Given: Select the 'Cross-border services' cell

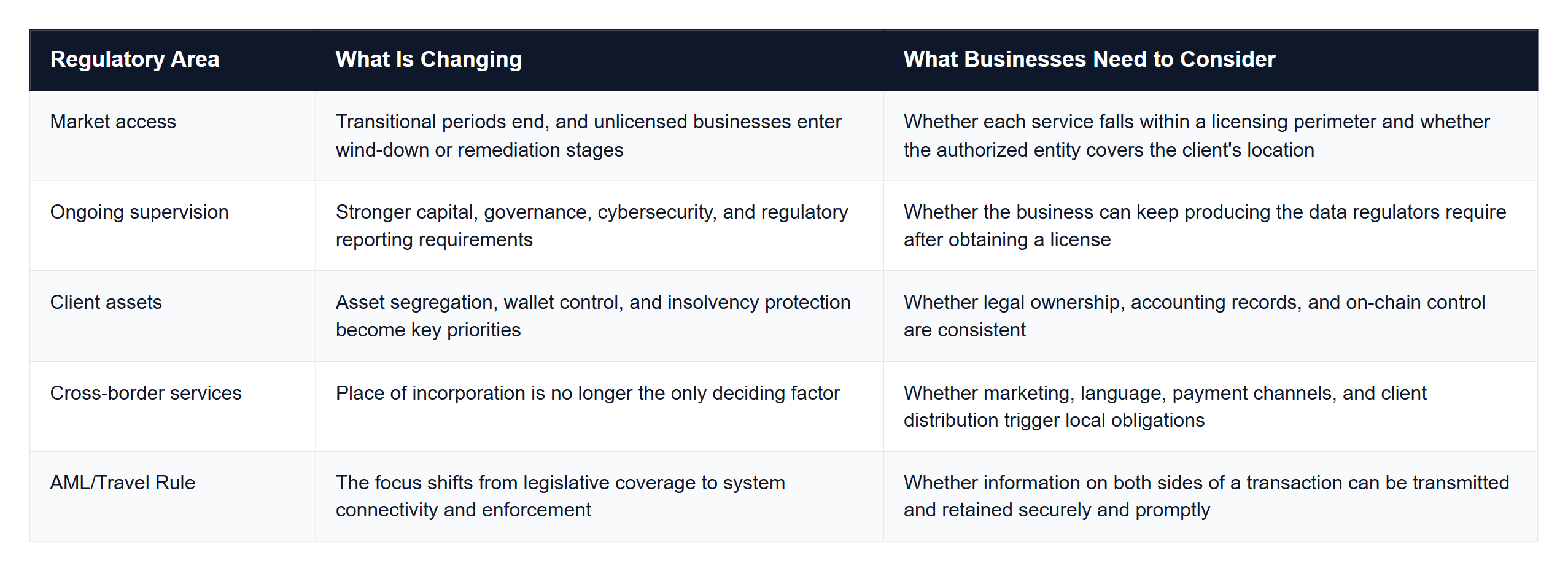Looking at the screenshot, I should click(x=173, y=406).
